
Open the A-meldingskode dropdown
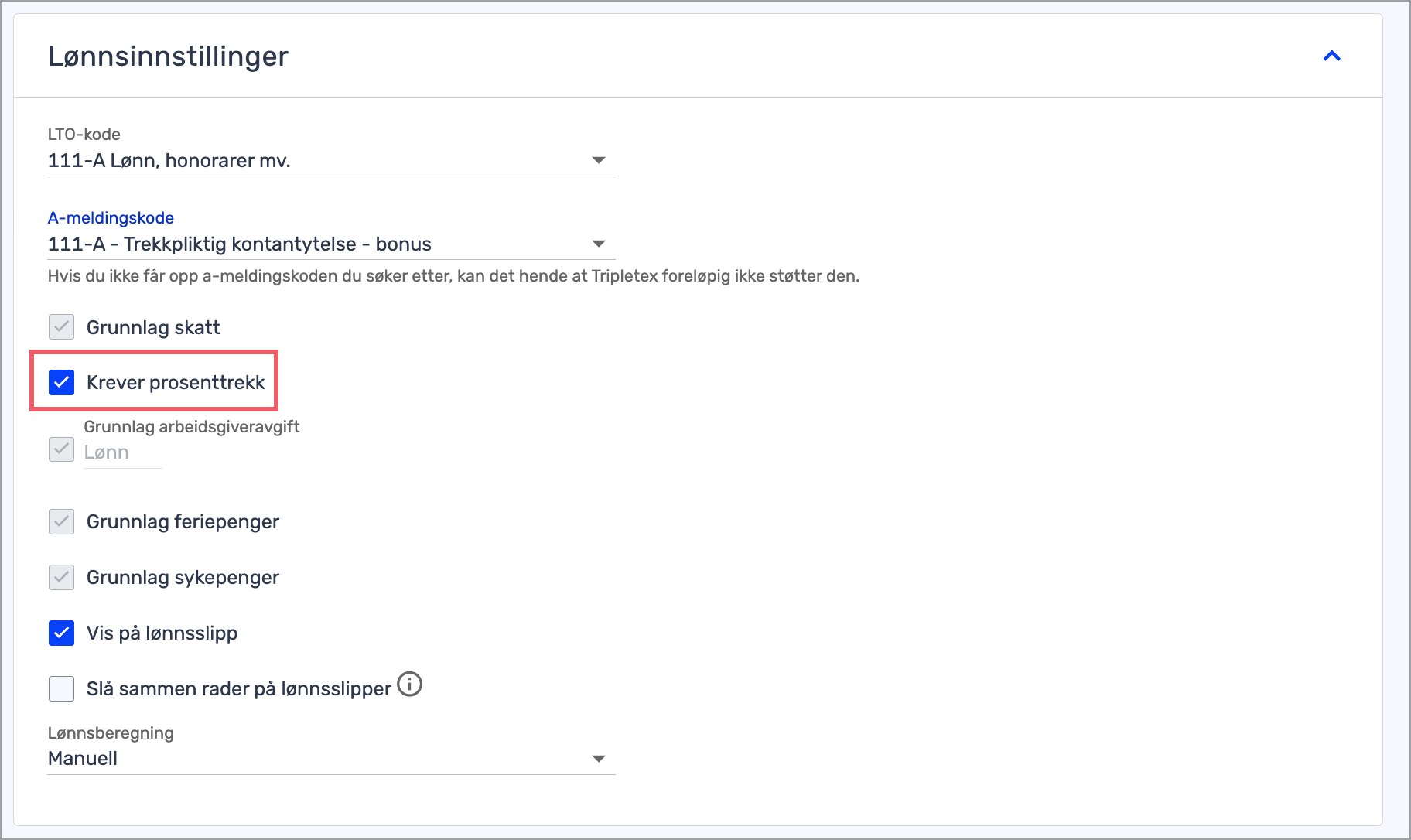[331, 244]
